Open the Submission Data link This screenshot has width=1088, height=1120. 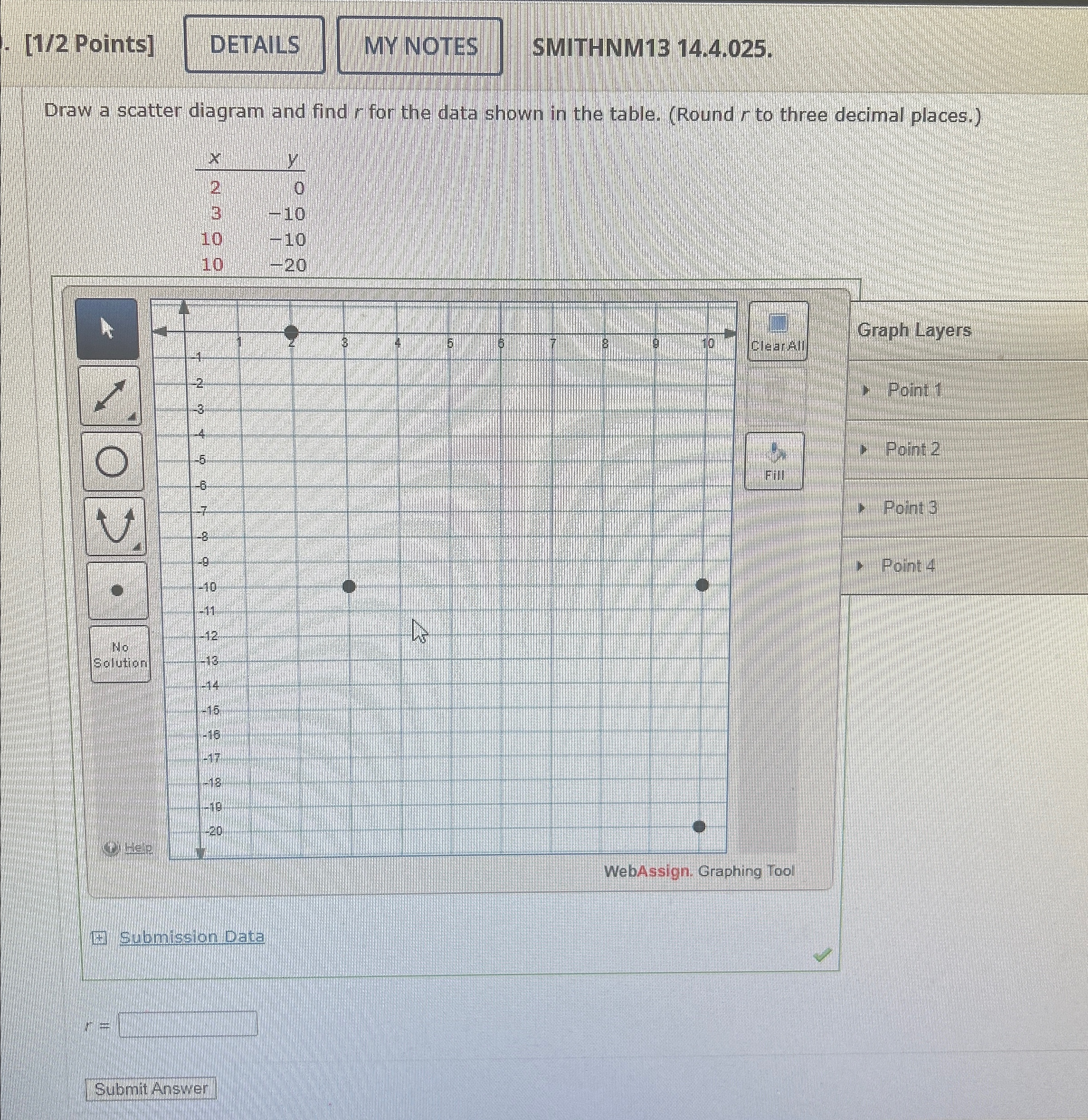click(192, 937)
